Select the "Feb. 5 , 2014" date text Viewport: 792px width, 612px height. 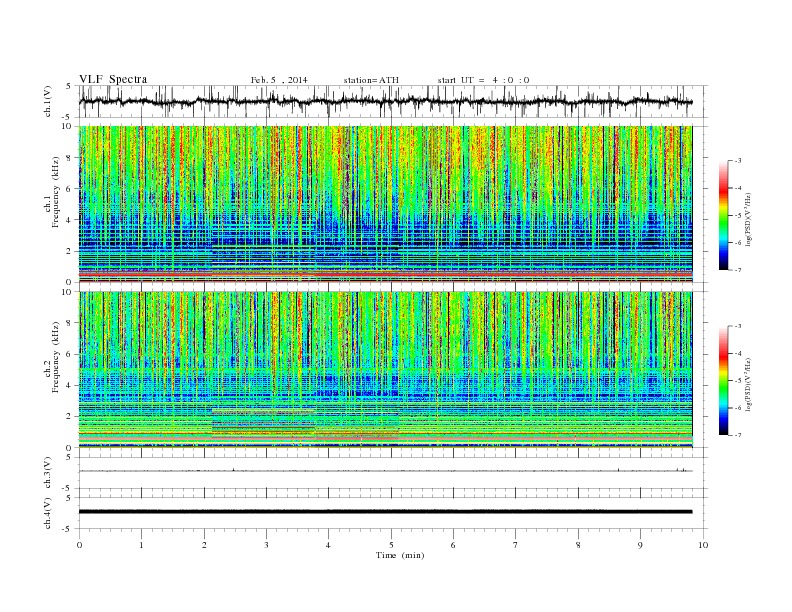pyautogui.click(x=279, y=80)
